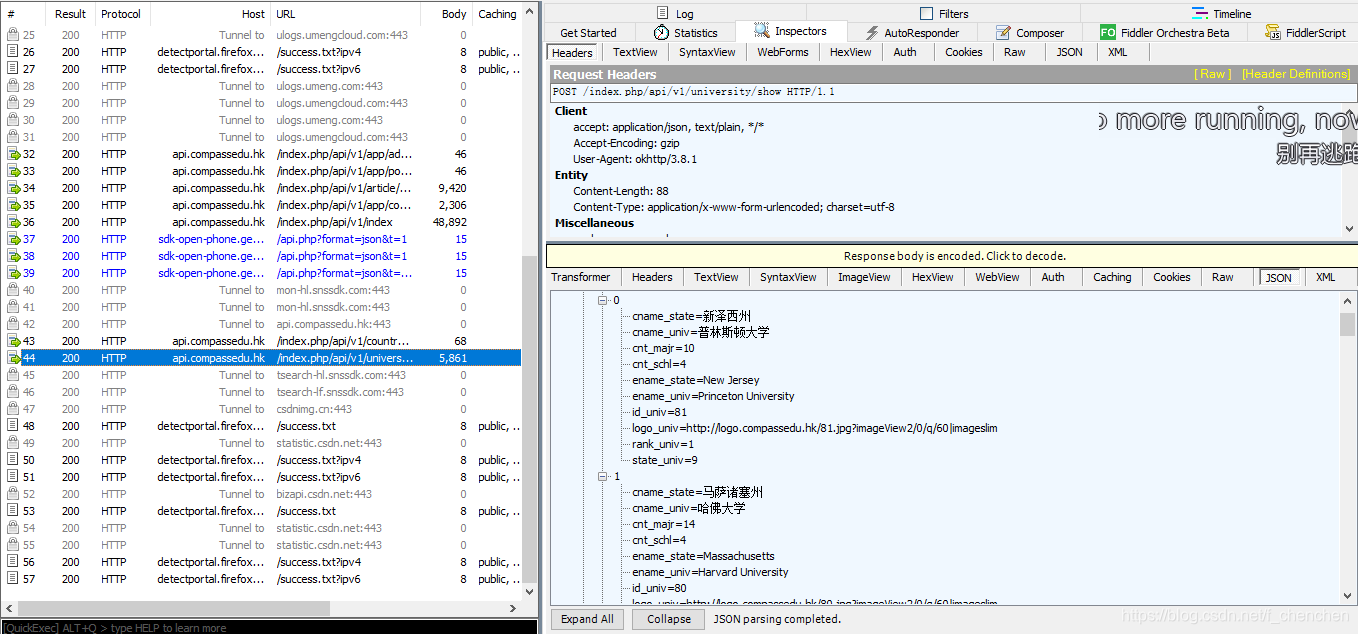
Task: Open the AutoResponder tab
Action: [912, 33]
